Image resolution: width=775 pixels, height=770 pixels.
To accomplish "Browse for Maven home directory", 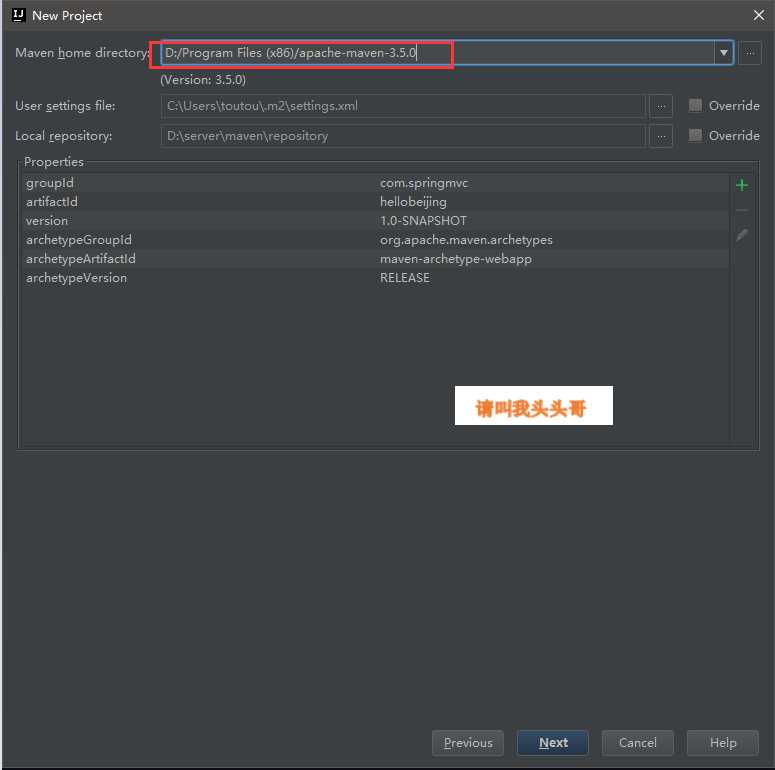I will tap(750, 52).
